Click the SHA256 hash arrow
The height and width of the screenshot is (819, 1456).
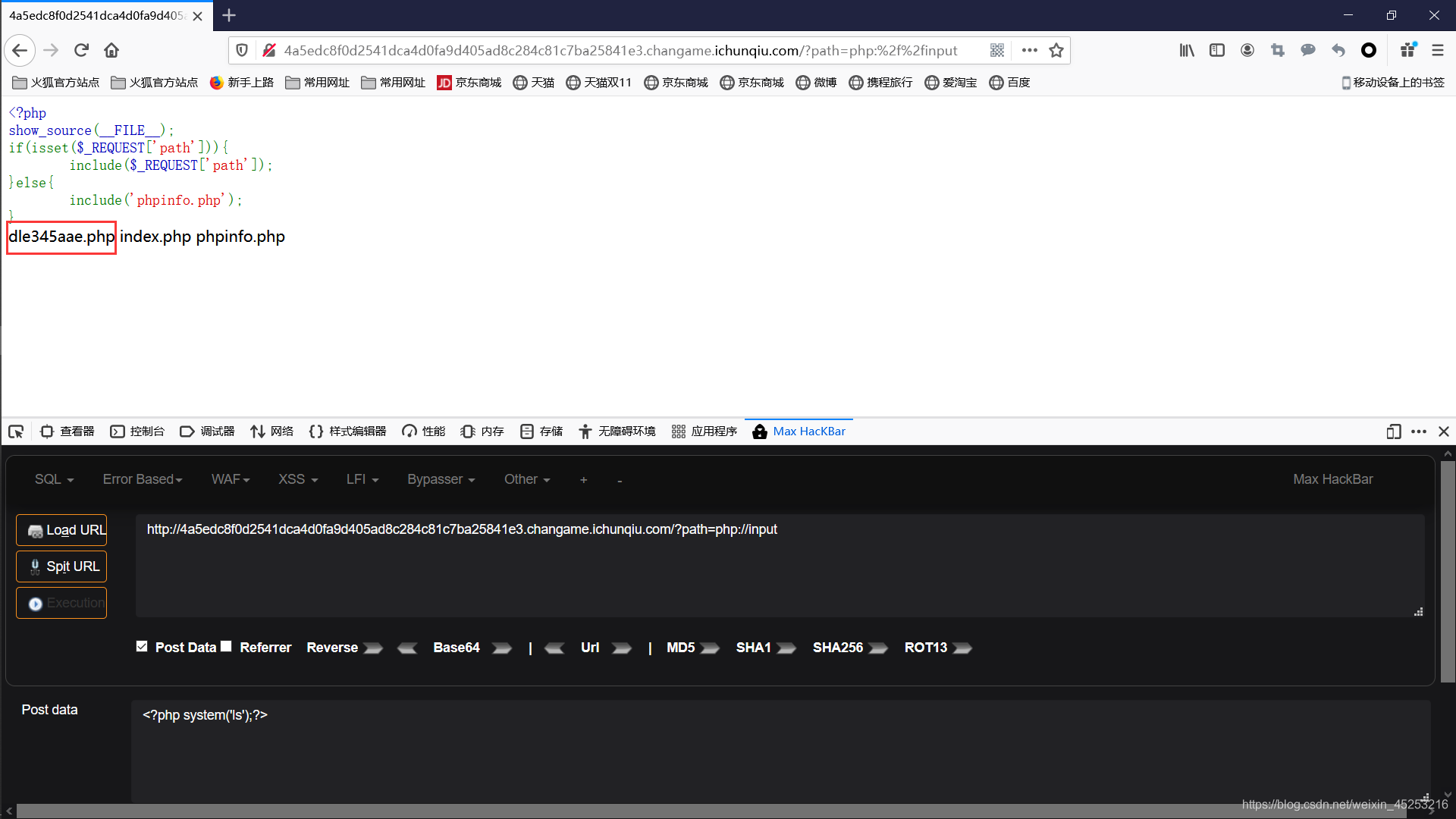(878, 648)
